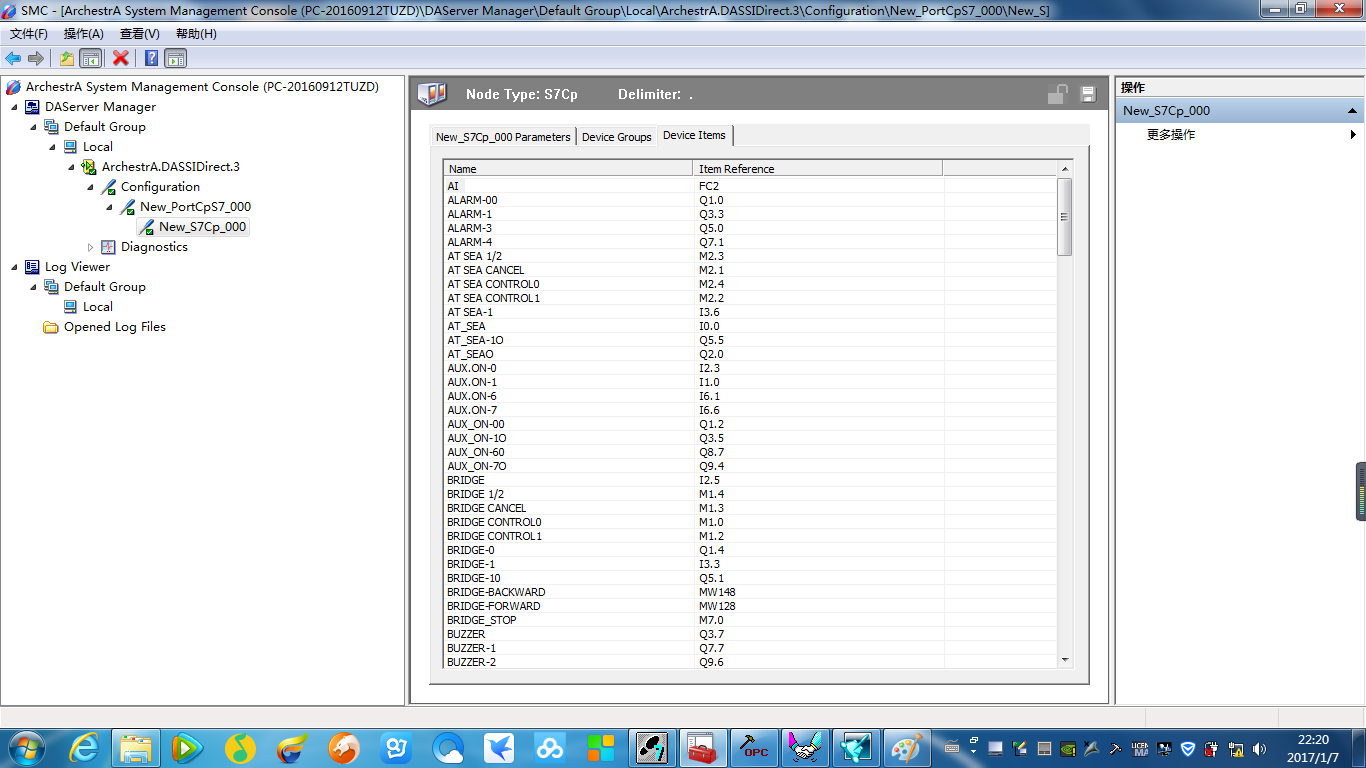Image resolution: width=1366 pixels, height=768 pixels.
Task: Switch to the Device Groups tab
Action: coord(616,137)
